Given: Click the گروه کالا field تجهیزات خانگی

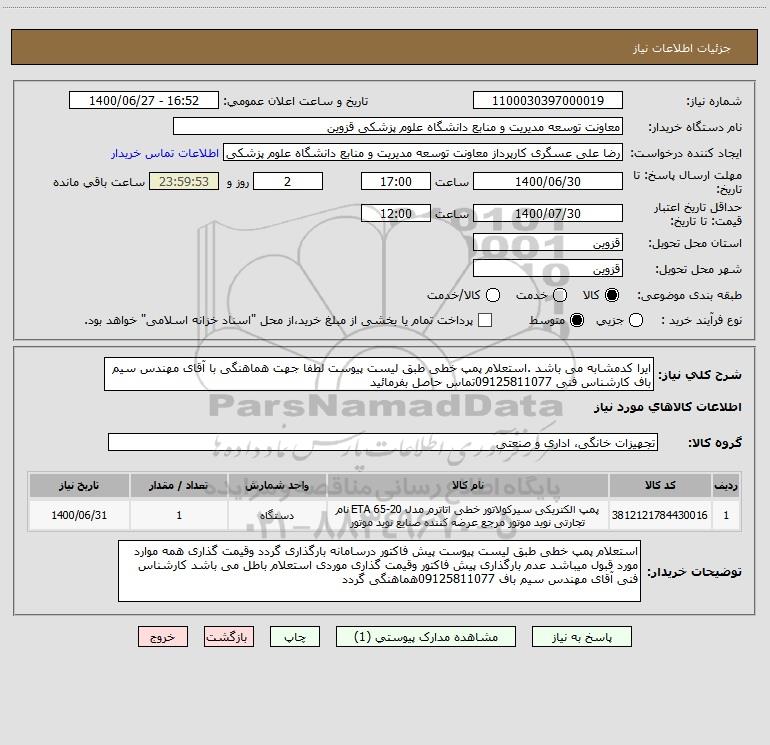Looking at the screenshot, I should [383, 442].
